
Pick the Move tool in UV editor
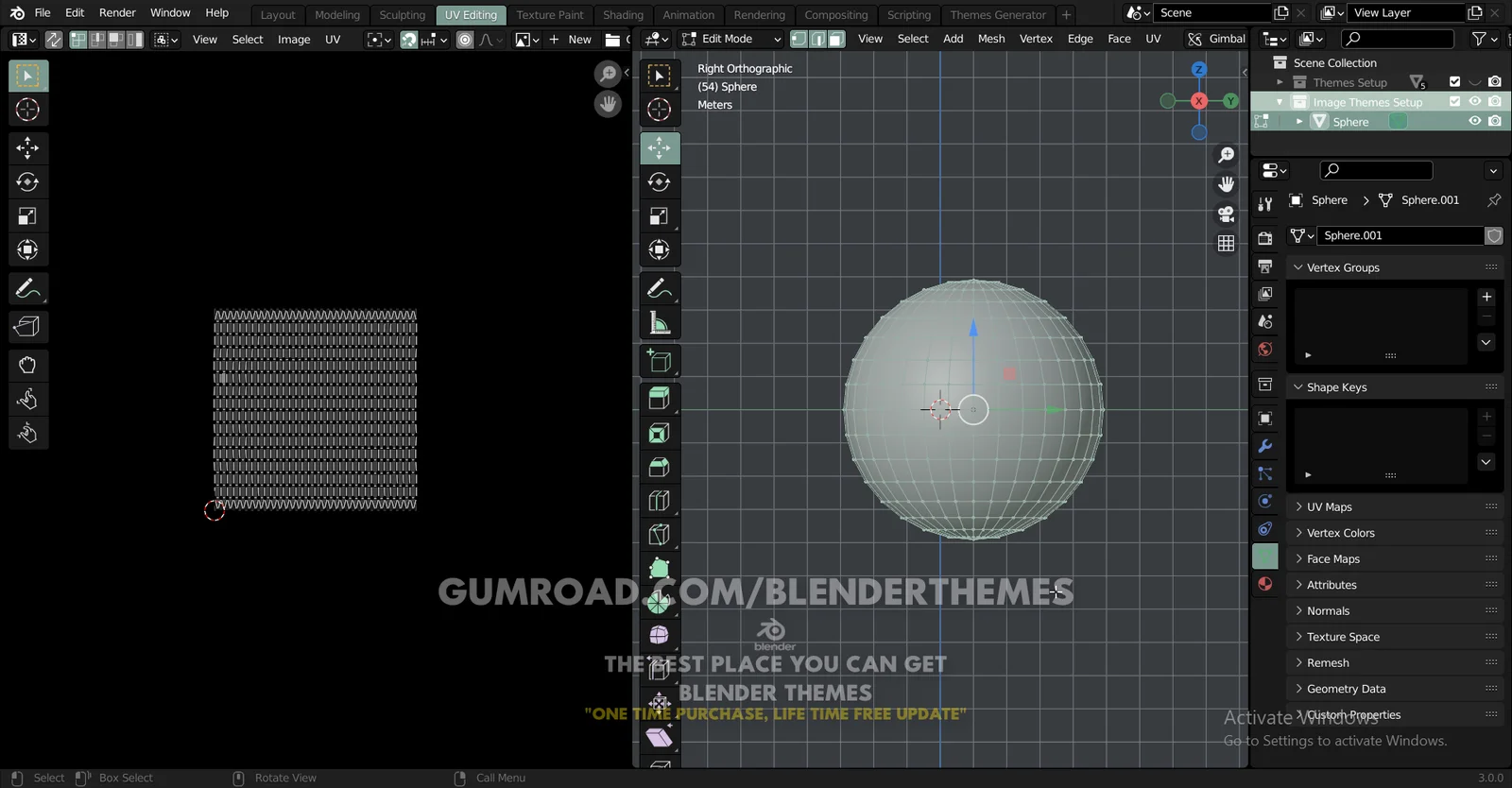pos(27,148)
